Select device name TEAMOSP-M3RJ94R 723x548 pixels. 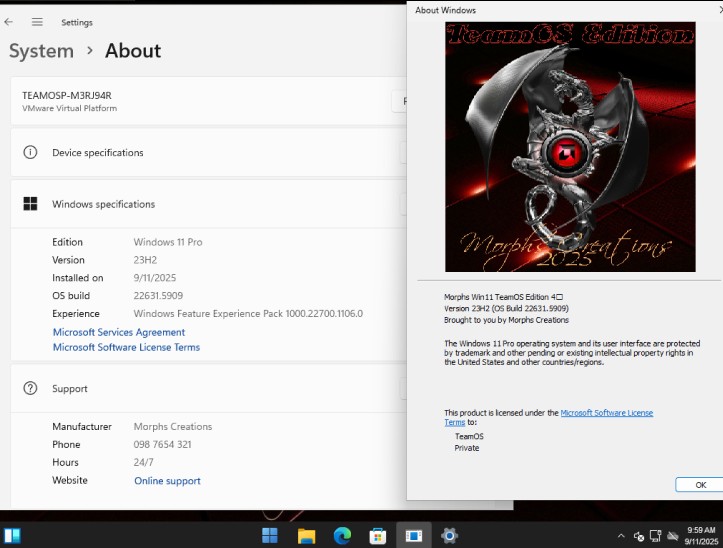coord(67,95)
